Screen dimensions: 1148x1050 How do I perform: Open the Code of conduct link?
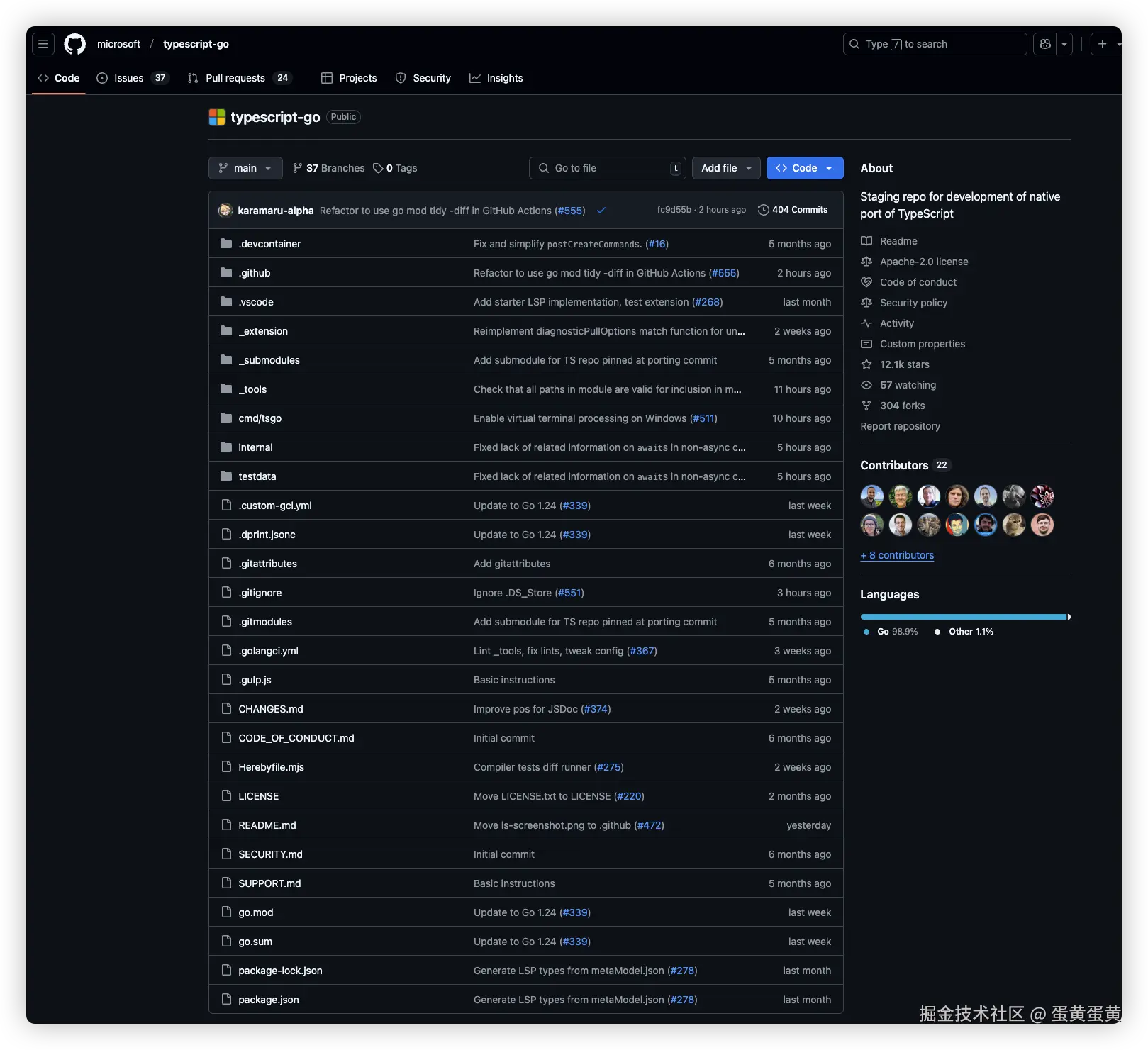pyautogui.click(x=918, y=282)
